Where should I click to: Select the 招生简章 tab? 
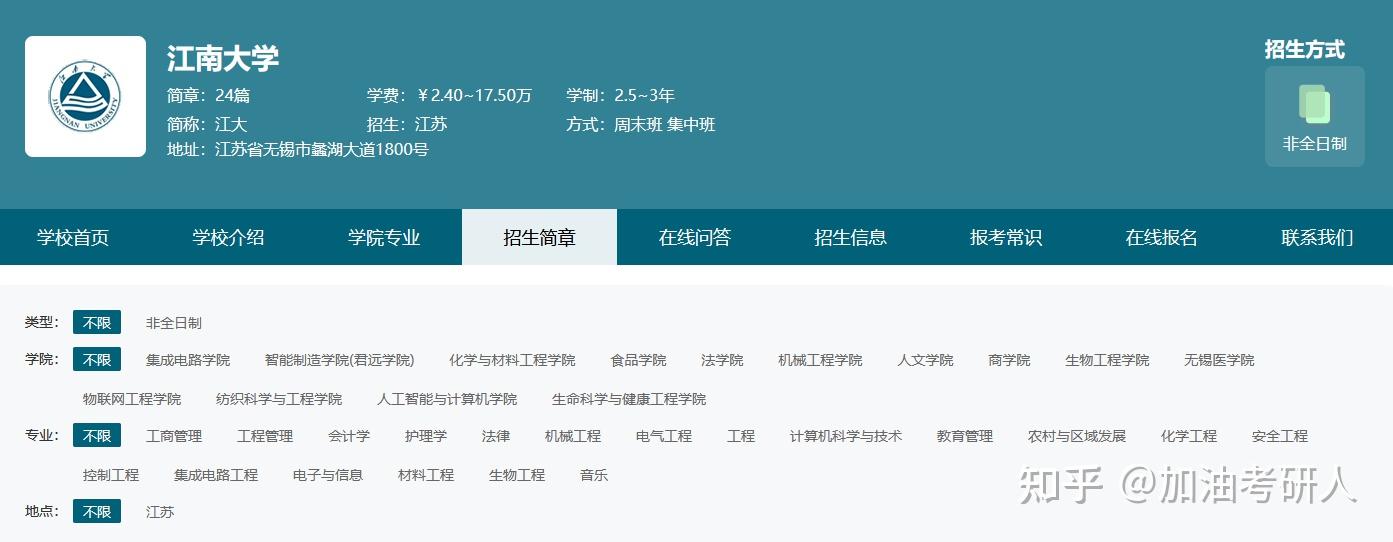point(539,237)
